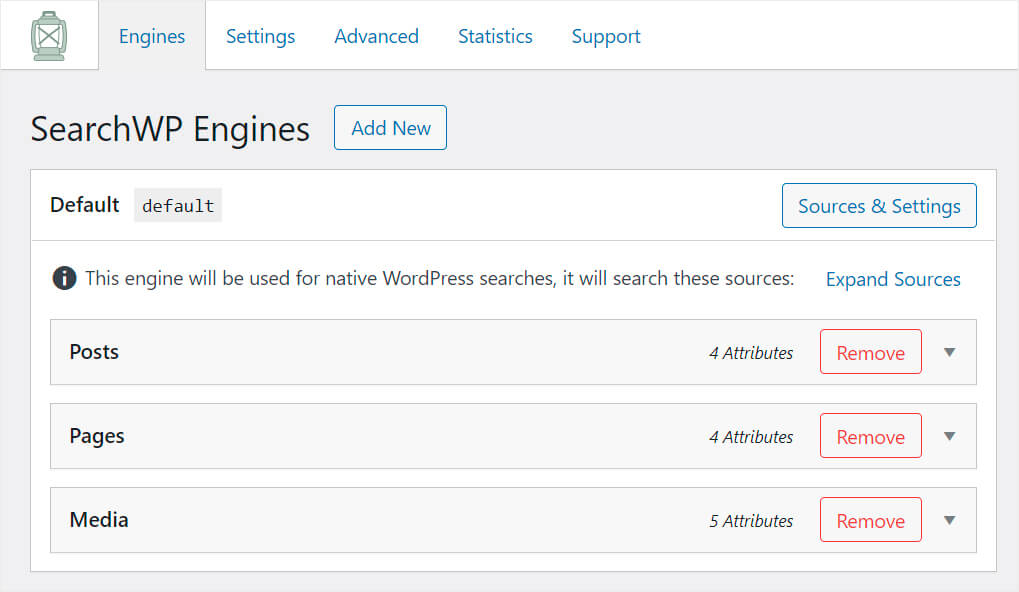Expand the Posts source arrow

pyautogui.click(x=949, y=352)
